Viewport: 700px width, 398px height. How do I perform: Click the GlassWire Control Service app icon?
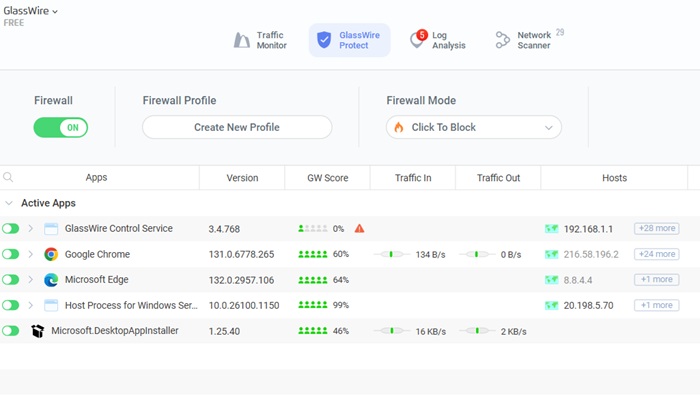tap(51, 229)
